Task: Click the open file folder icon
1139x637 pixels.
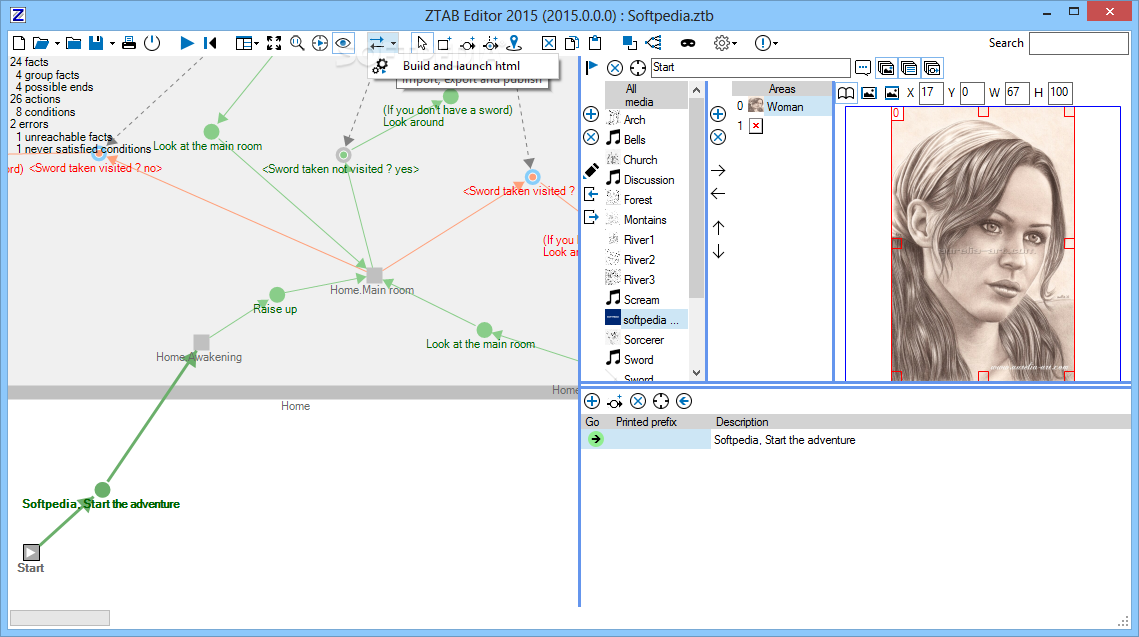Action: (41, 44)
